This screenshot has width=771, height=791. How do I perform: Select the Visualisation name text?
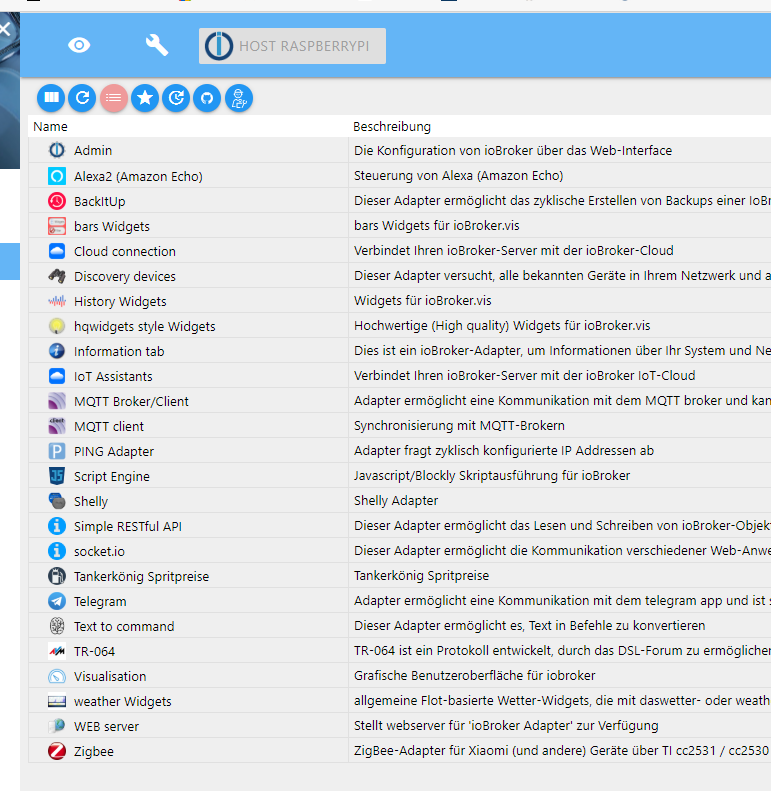click(x=110, y=676)
